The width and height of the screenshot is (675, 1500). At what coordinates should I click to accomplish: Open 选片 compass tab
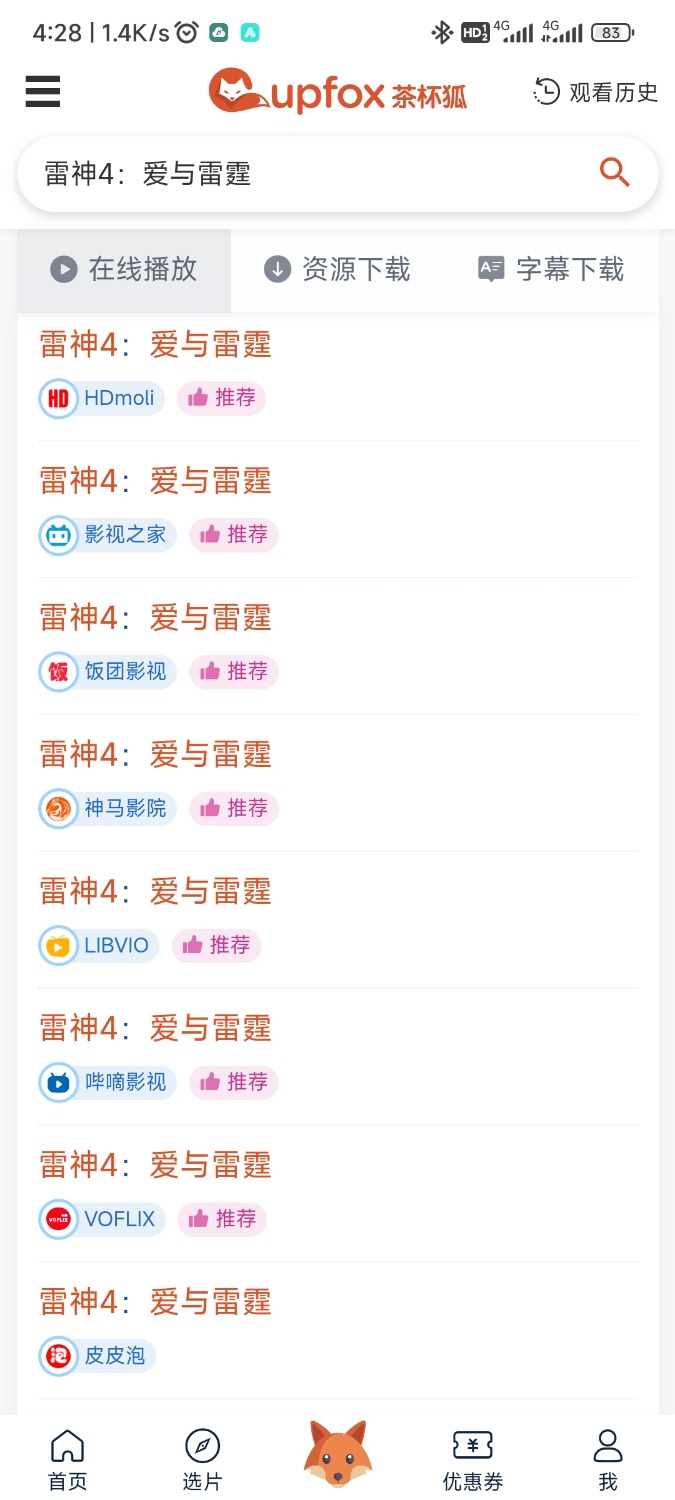[x=202, y=1460]
